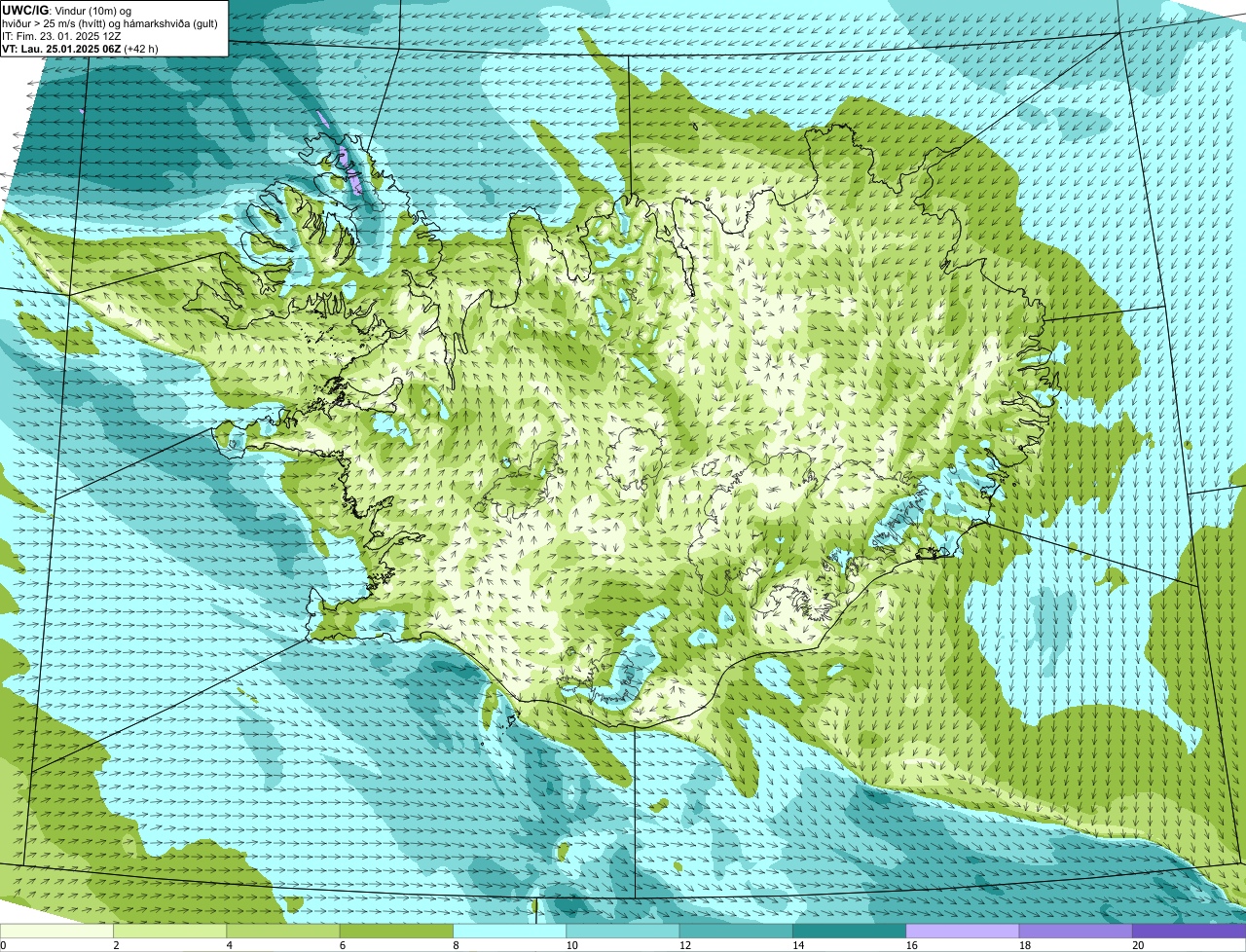The height and width of the screenshot is (952, 1246).
Task: Click the medium teal 12–14 m/s legend swatch
Action: pos(736,932)
